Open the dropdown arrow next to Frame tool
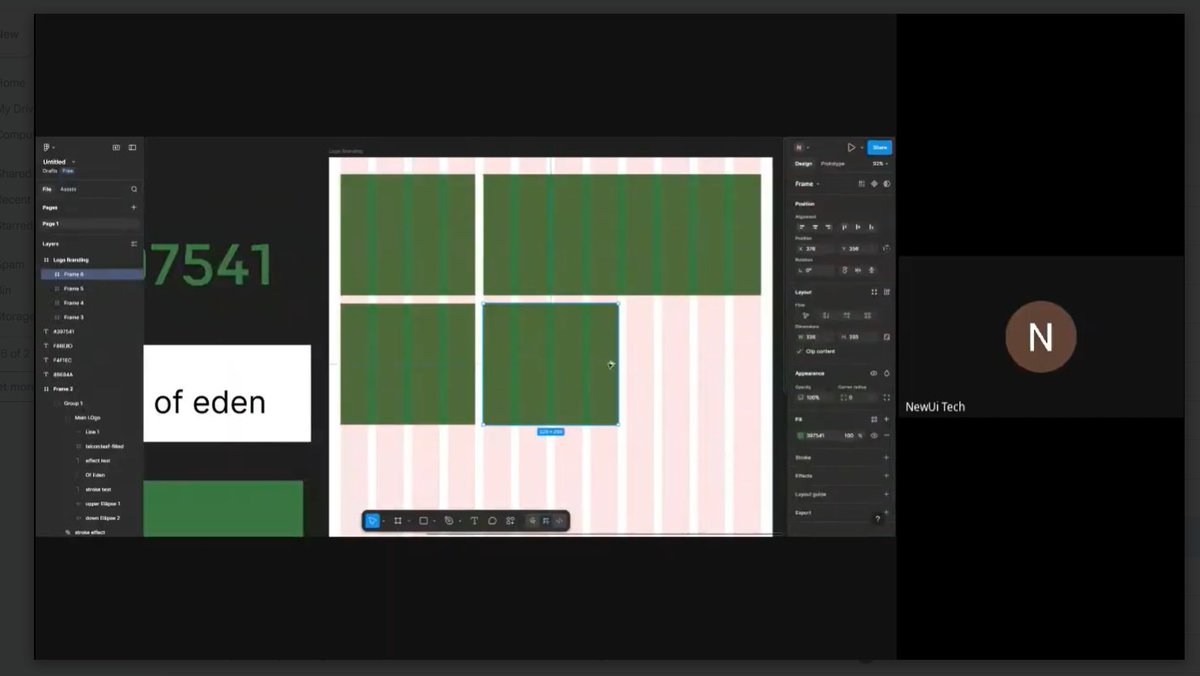 (409, 521)
